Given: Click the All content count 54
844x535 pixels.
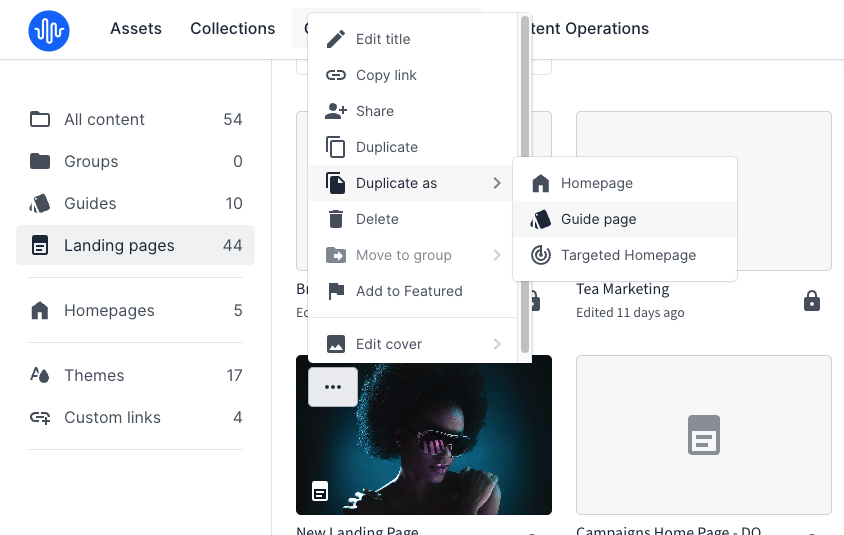Looking at the screenshot, I should tap(233, 119).
